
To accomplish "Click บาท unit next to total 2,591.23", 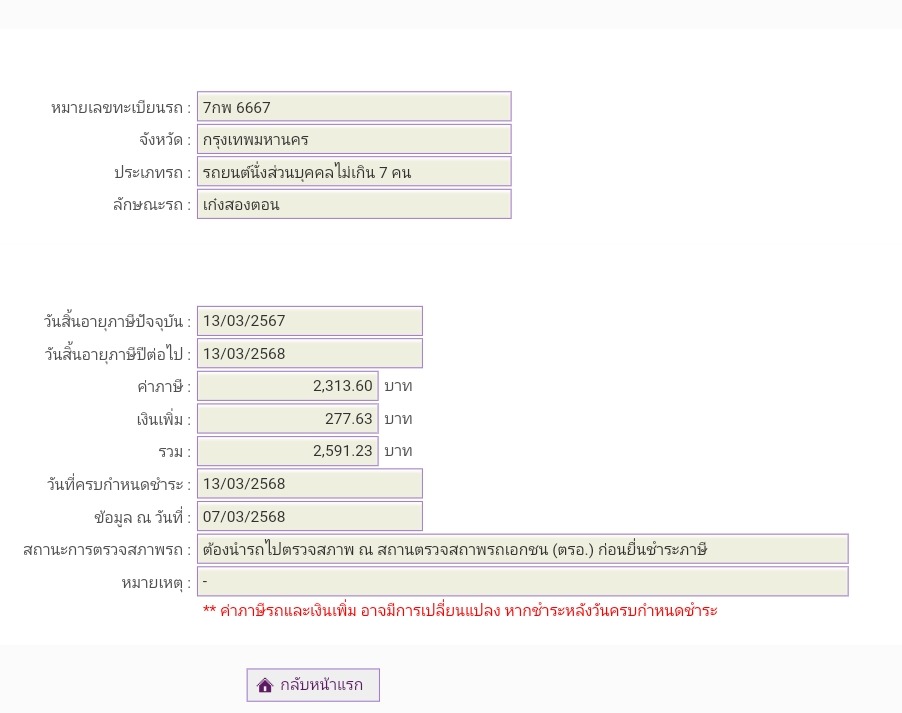I will tap(398, 451).
